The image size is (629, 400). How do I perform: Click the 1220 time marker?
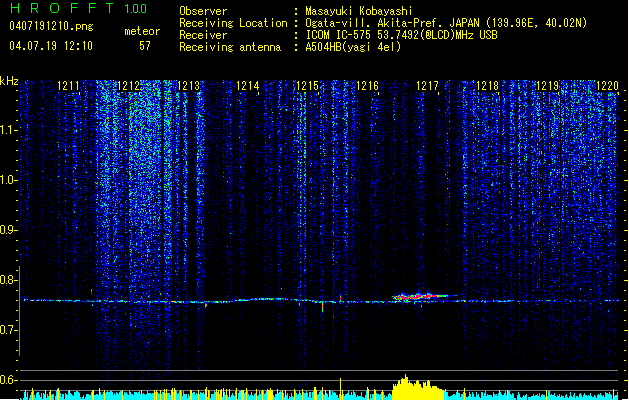click(607, 86)
